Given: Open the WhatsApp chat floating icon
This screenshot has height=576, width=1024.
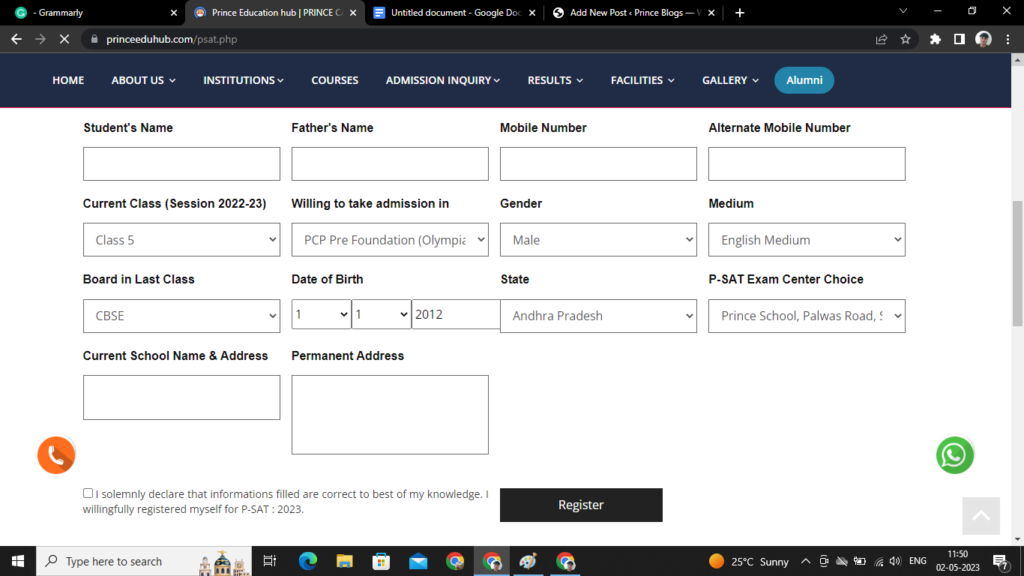Looking at the screenshot, I should (x=954, y=455).
